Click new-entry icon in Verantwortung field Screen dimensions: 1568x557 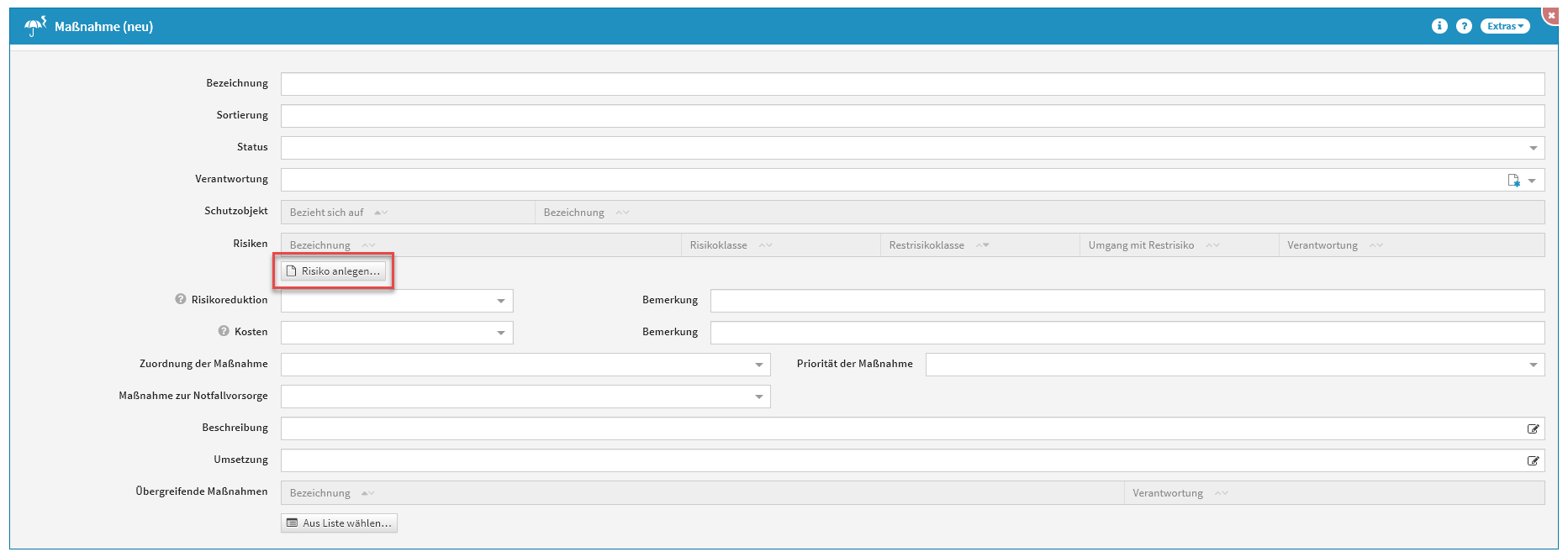pos(1513,180)
